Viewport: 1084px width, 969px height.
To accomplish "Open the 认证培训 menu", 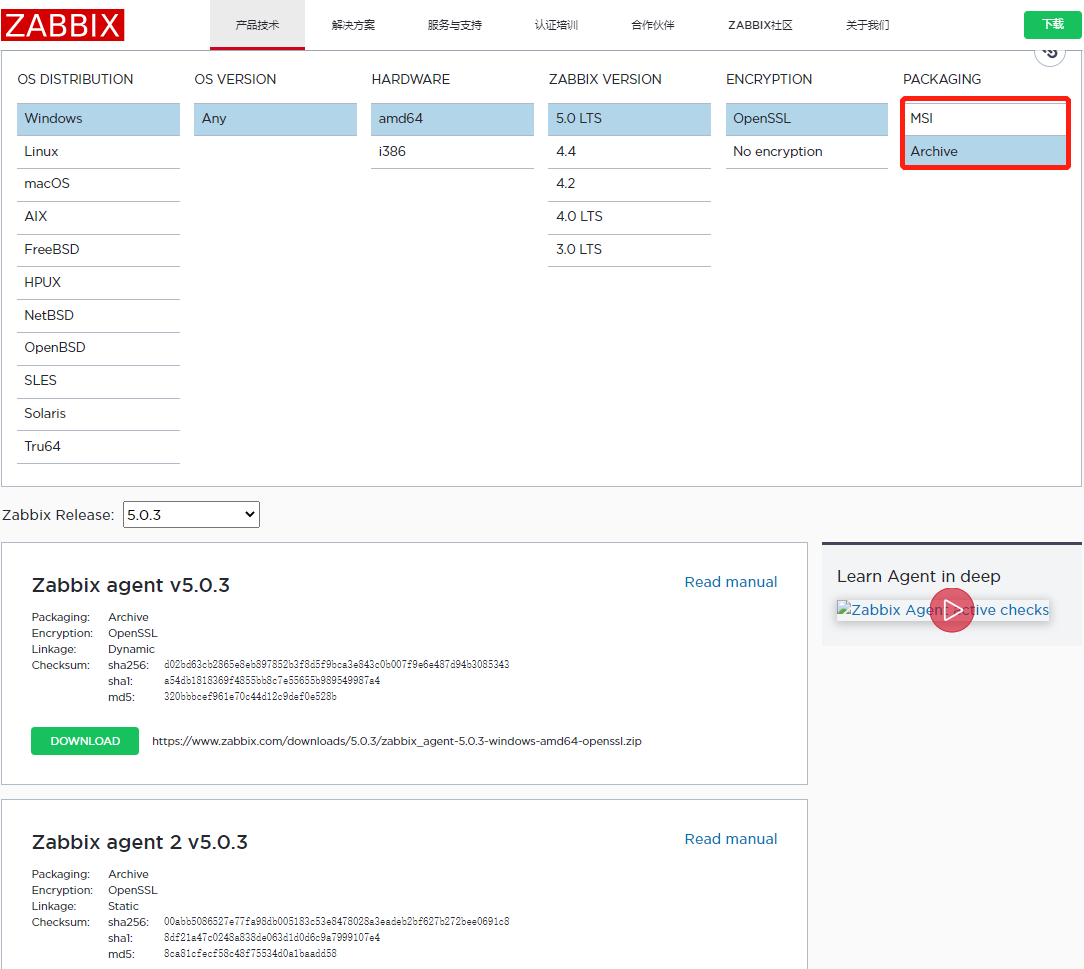I will [x=557, y=25].
